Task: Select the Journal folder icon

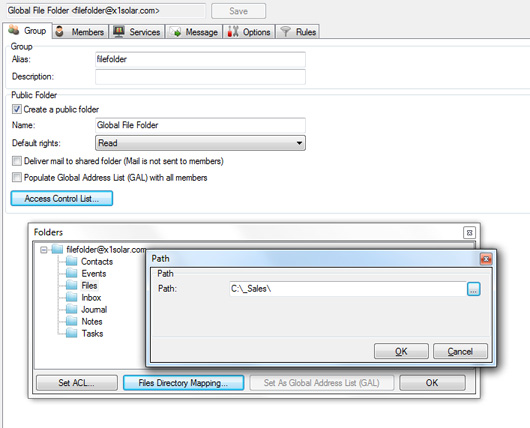Action: coord(71,309)
